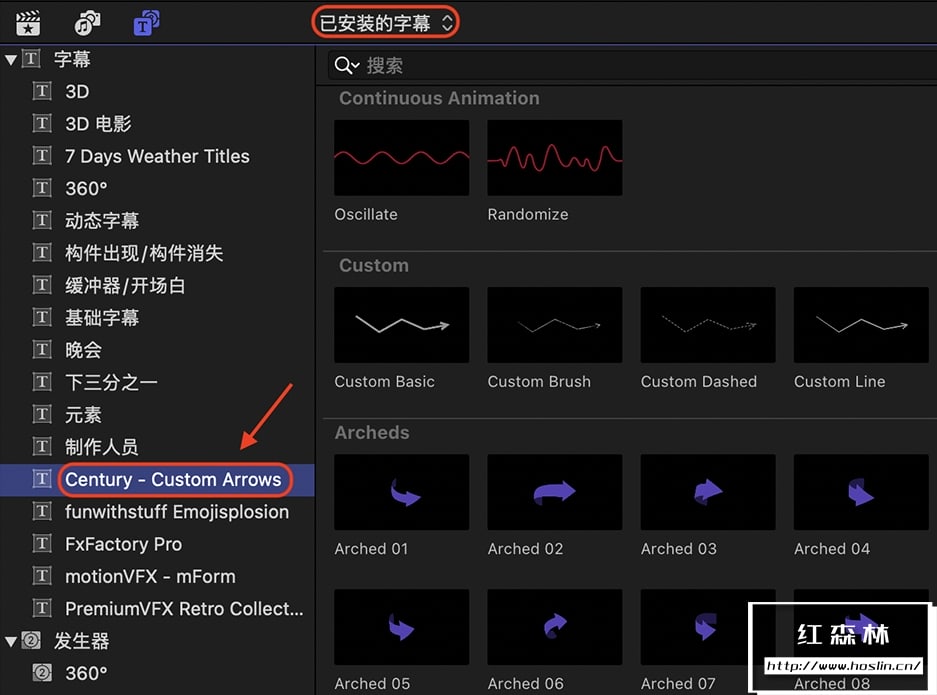Select the 动态字幕 category
The image size is (937, 695).
157,221
